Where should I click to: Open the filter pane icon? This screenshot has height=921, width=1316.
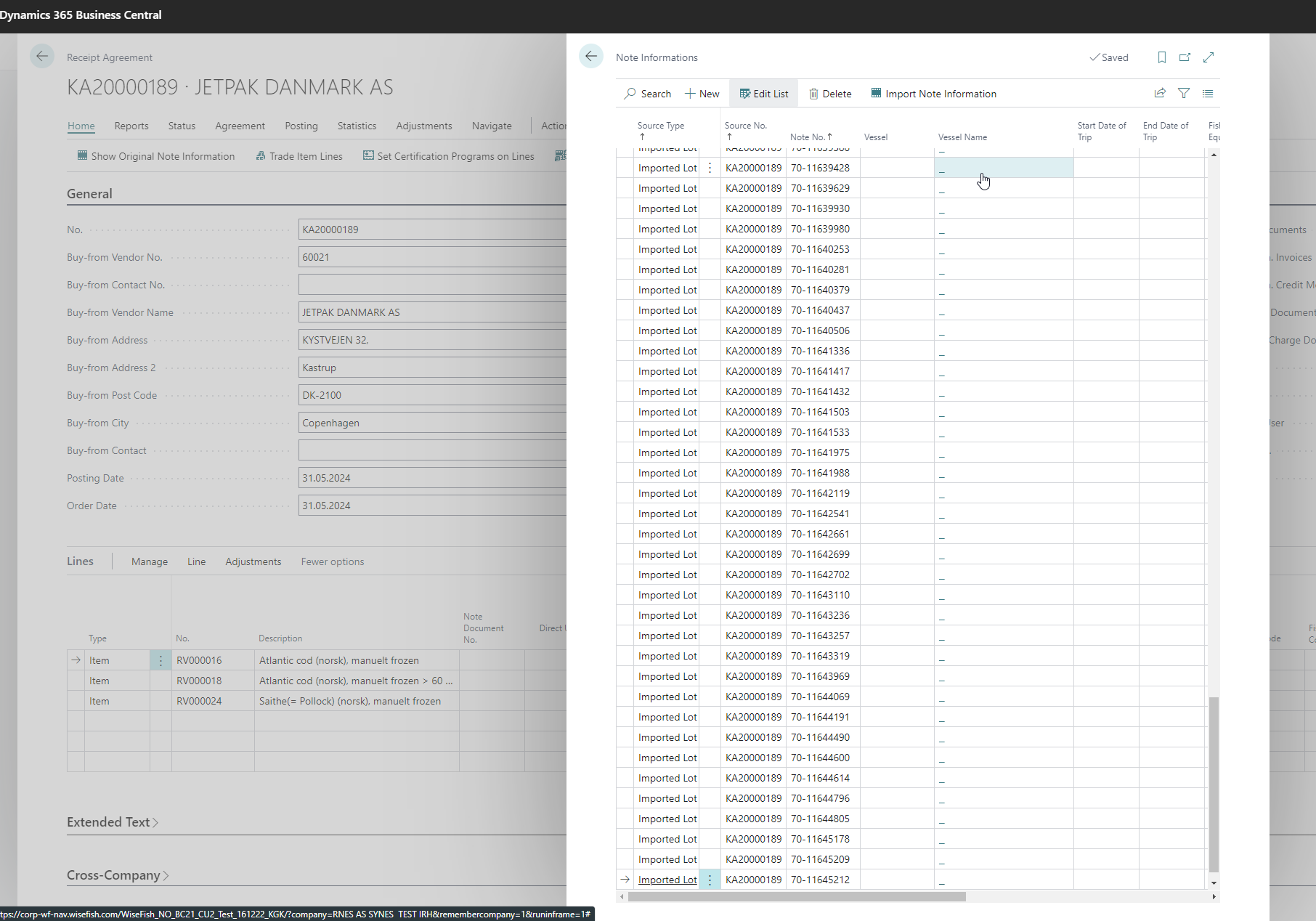tap(1184, 93)
